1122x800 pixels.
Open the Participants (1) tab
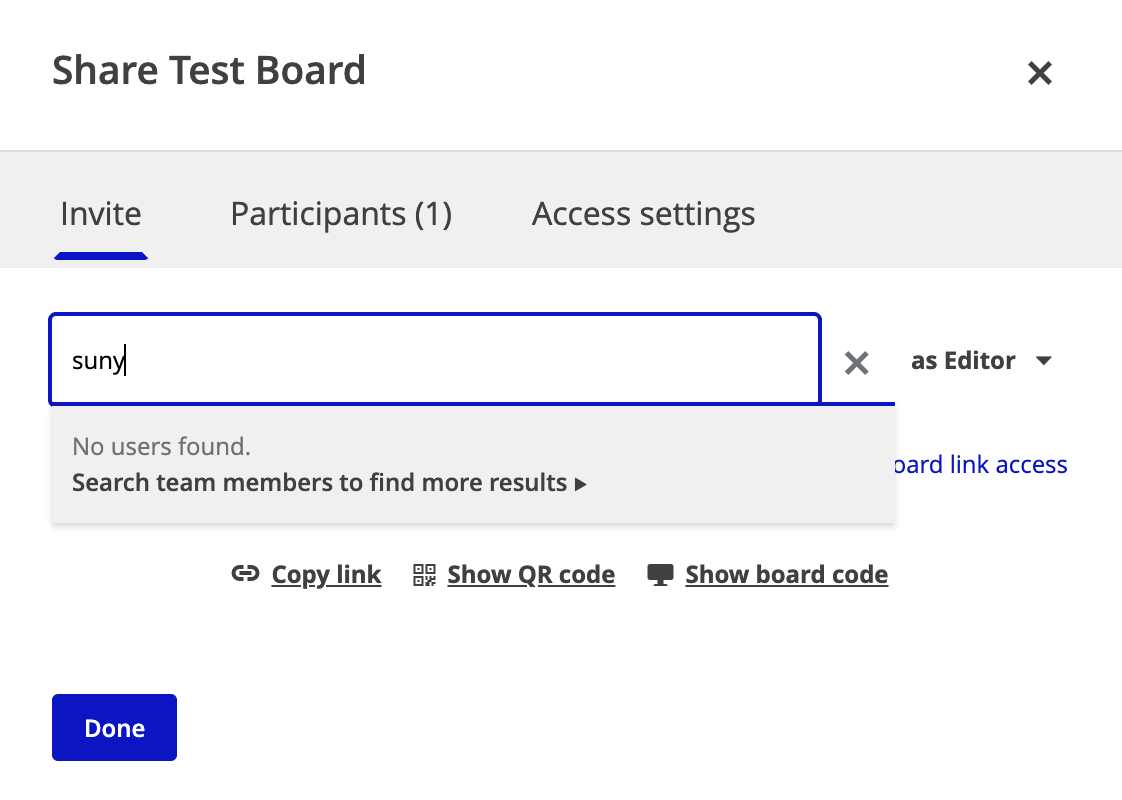point(341,214)
